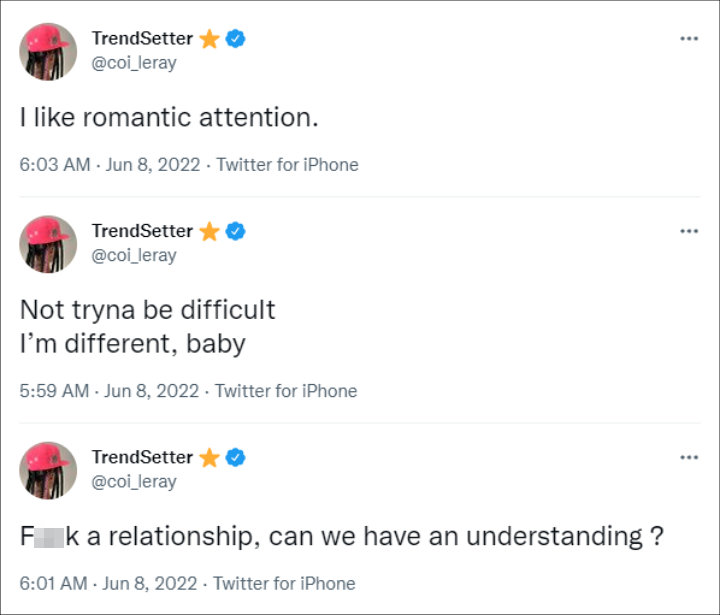
Task: Open the profile avatar on the second tweet
Action: click(48, 244)
